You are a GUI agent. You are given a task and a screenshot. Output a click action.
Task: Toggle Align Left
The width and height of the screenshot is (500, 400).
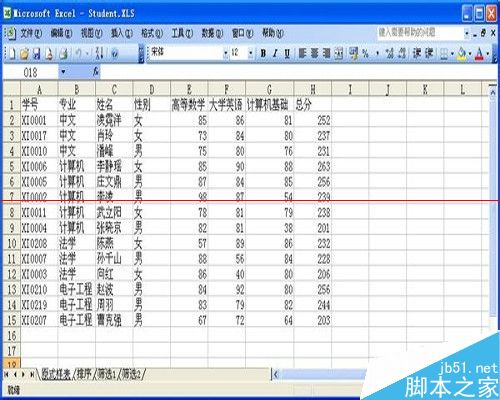pos(302,53)
